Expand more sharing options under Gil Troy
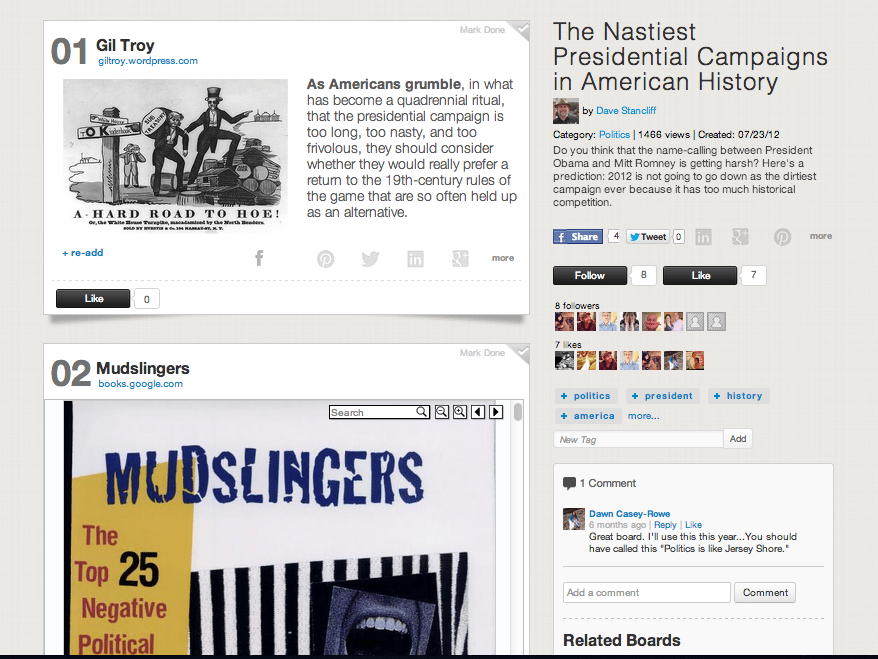878x659 pixels. pyautogui.click(x=503, y=258)
